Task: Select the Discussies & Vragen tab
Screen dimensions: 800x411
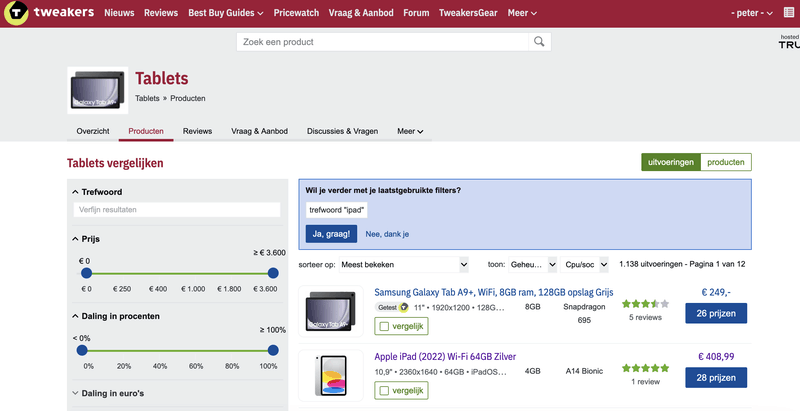Action: (342, 131)
